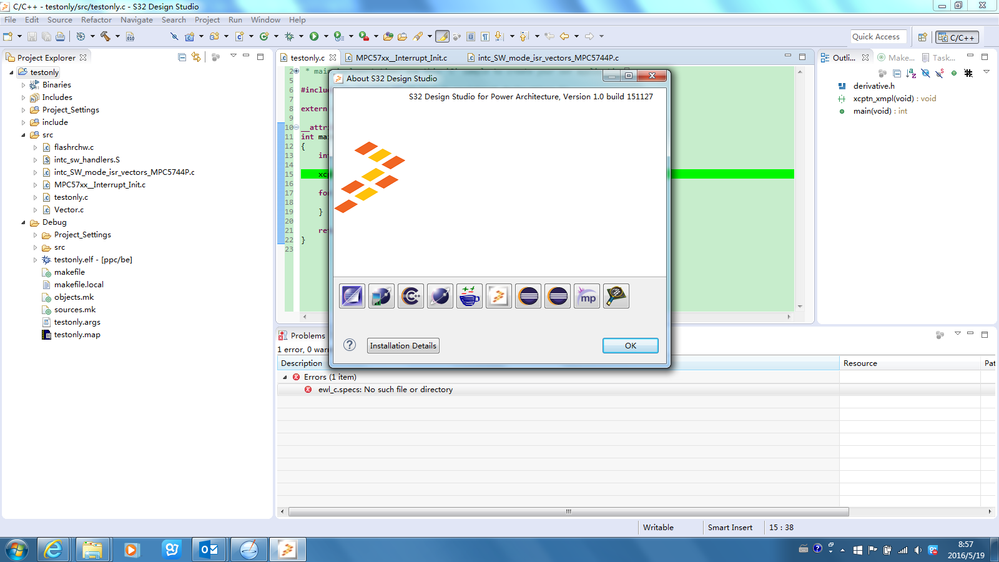Collapse the testonly project node
999x562 pixels.
point(11,73)
